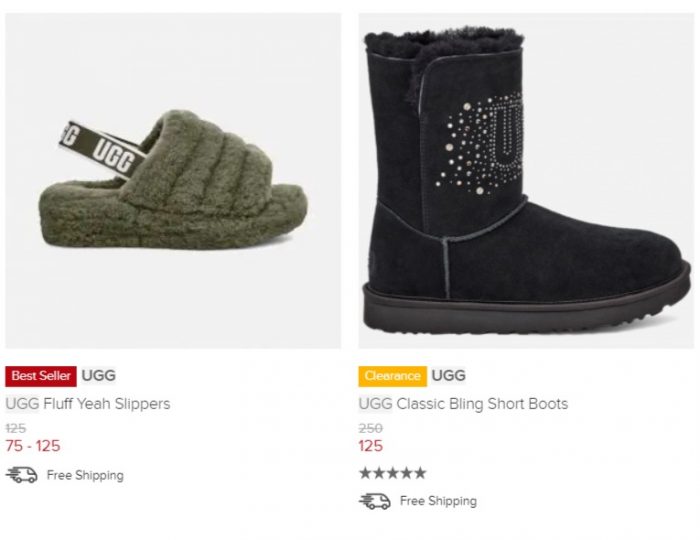Open UGG Fluff Yeah Slippers product link
Viewport: 700px width, 540px height.
88,404
